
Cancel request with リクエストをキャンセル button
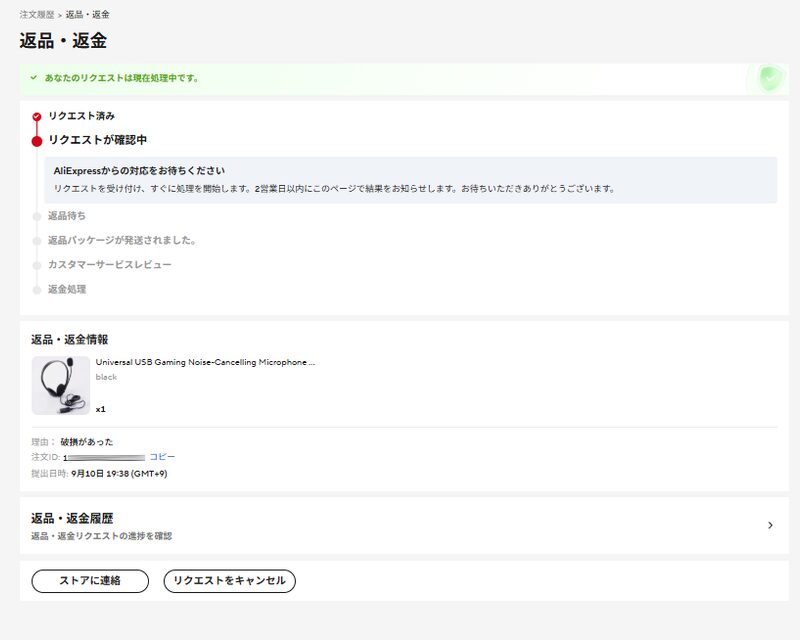(230, 581)
